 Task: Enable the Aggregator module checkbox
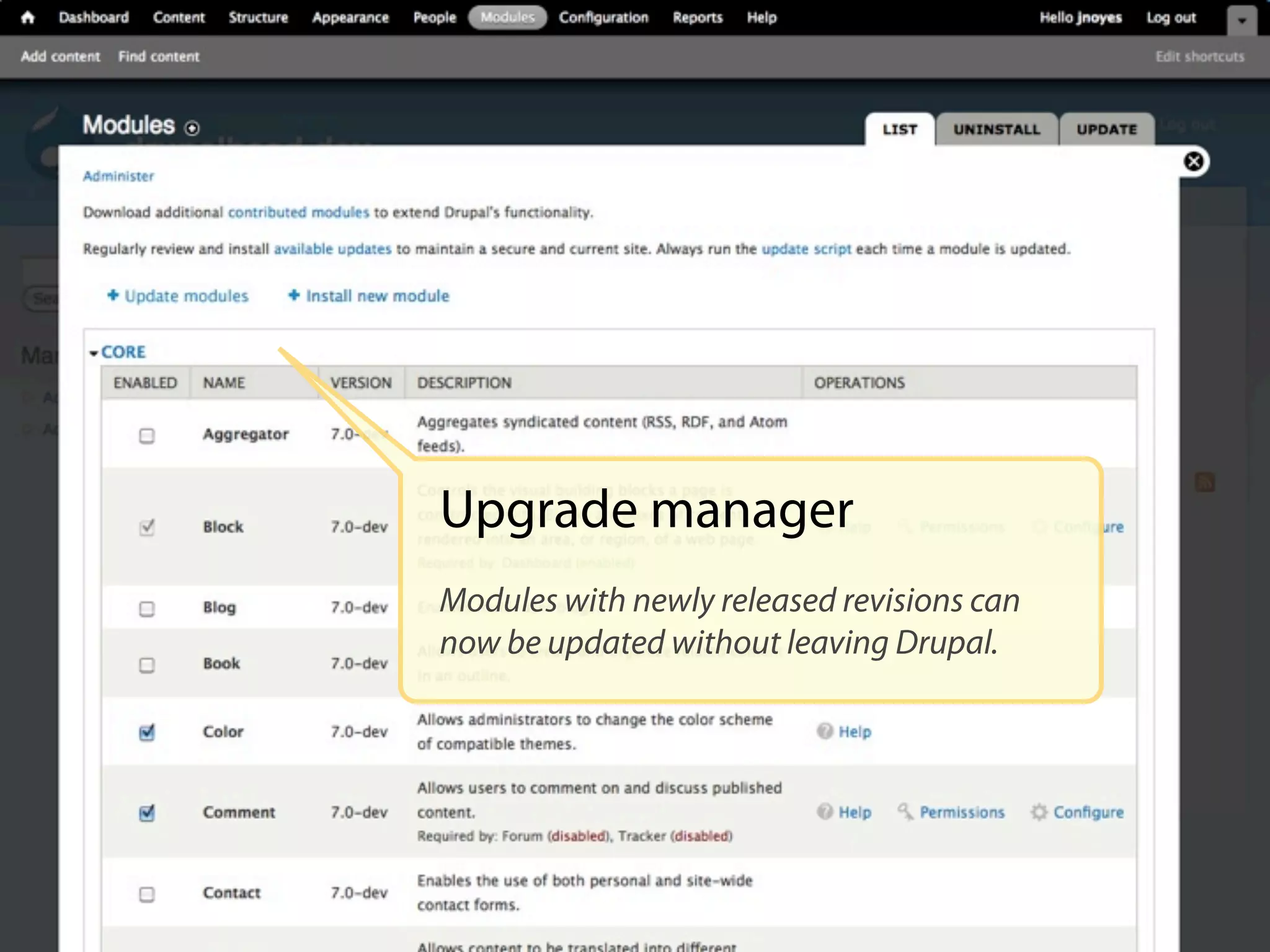pos(147,436)
